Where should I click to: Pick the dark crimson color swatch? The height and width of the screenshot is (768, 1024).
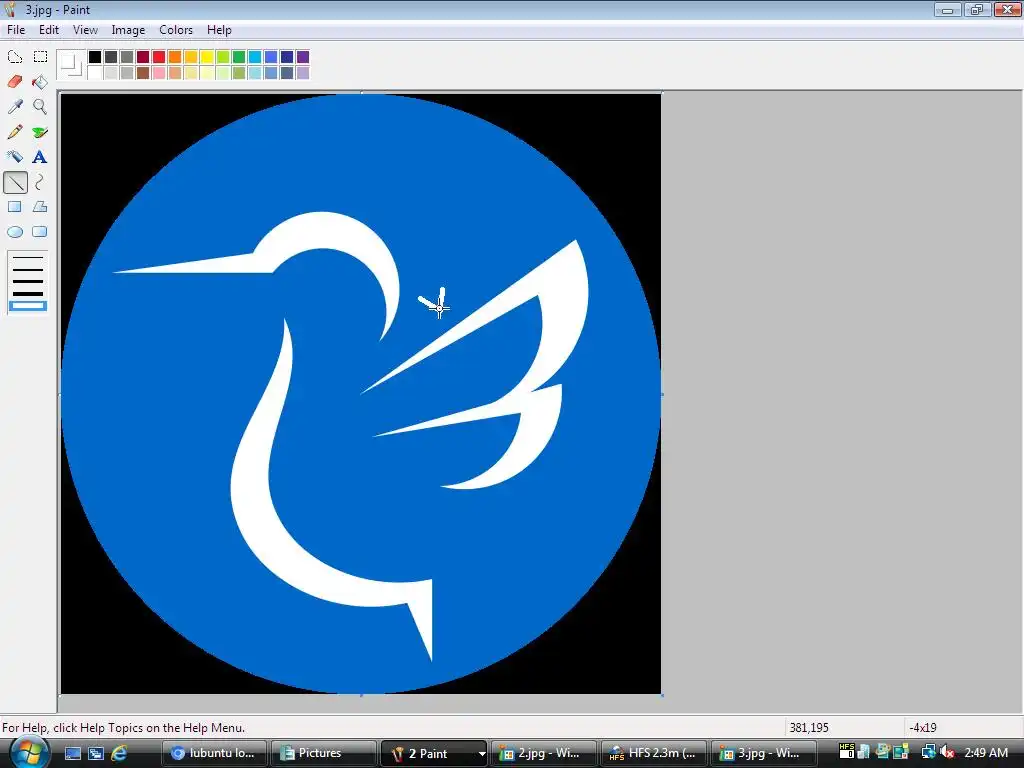pos(143,57)
